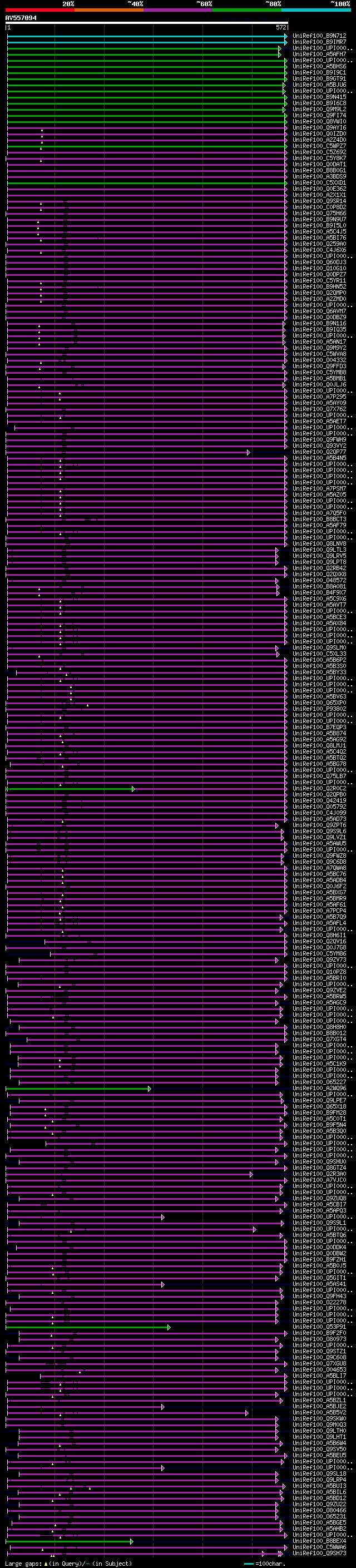
Task: Select hit label UniRef100_Q9ZPT6
Action: (x=319, y=825)
